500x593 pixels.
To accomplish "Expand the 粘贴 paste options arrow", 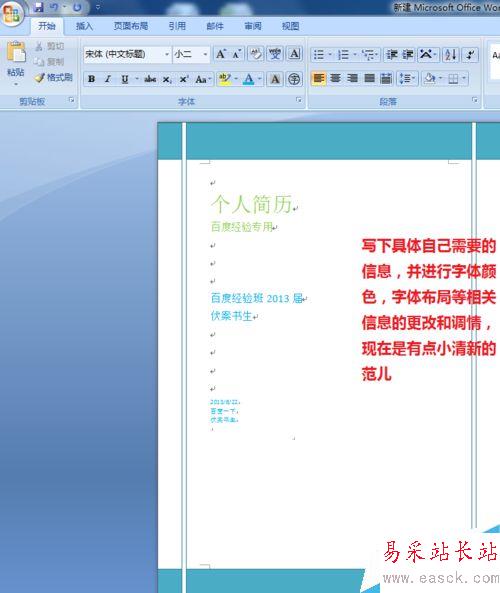I will (16, 84).
